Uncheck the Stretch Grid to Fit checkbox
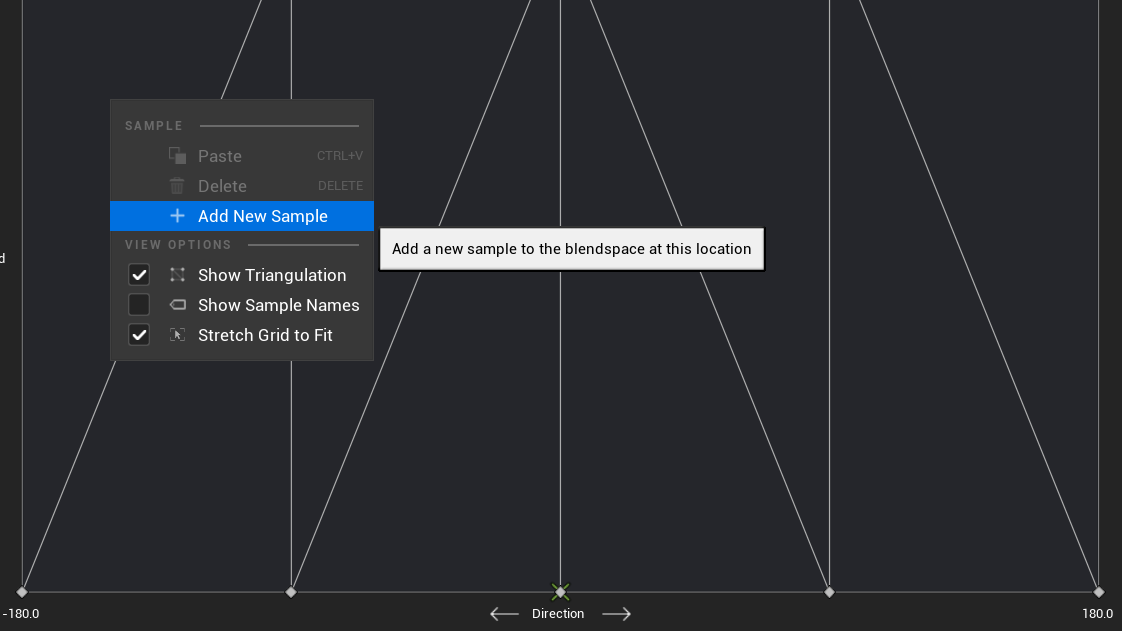 139,335
